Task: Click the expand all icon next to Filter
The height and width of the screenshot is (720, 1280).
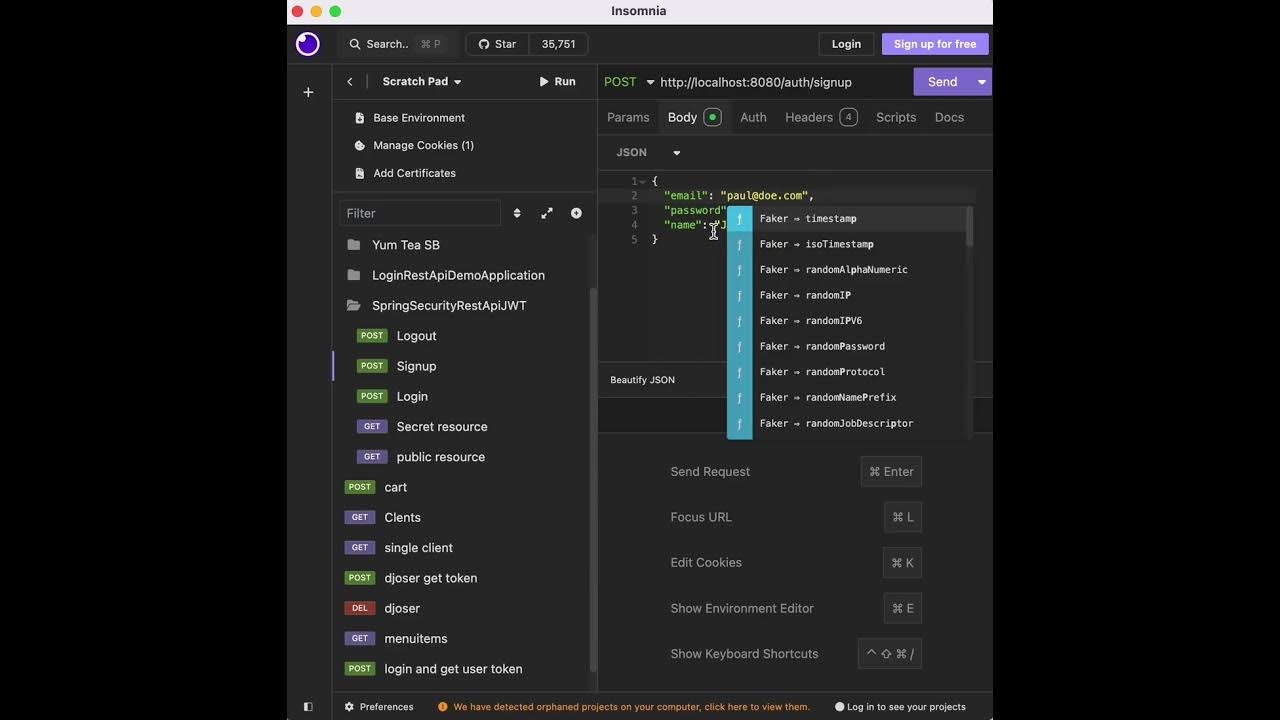Action: pos(547,213)
